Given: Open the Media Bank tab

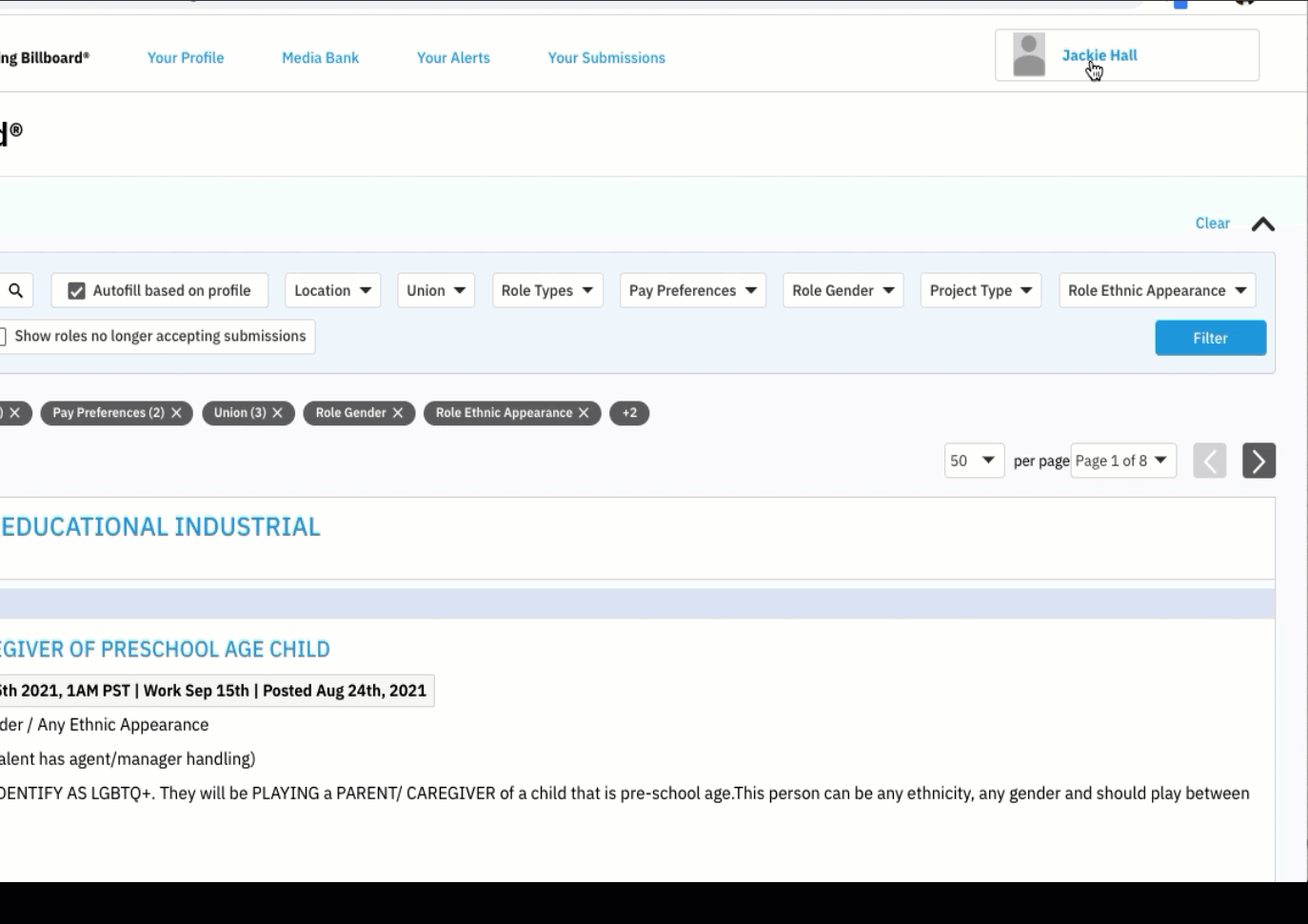Looking at the screenshot, I should pos(320,58).
